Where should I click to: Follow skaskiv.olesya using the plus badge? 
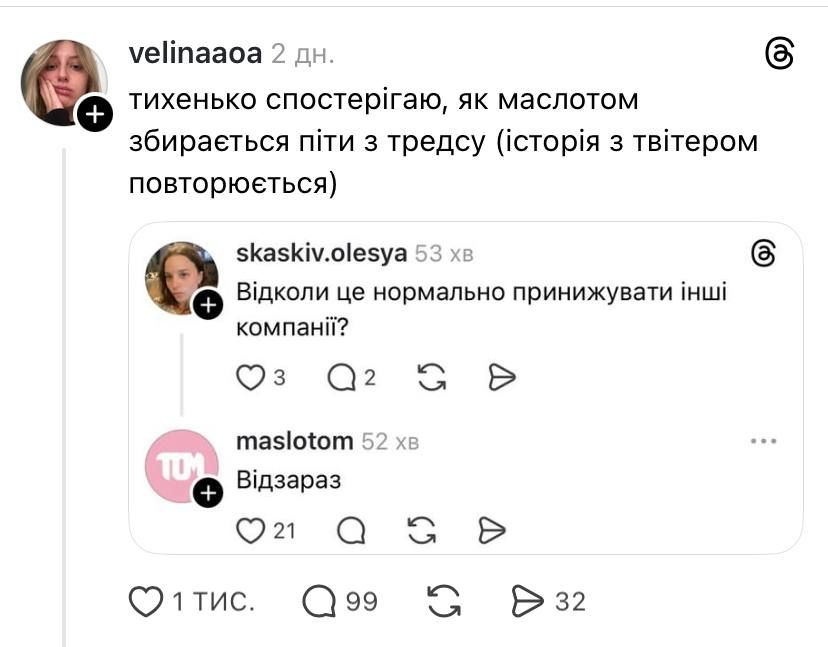pyautogui.click(x=206, y=305)
